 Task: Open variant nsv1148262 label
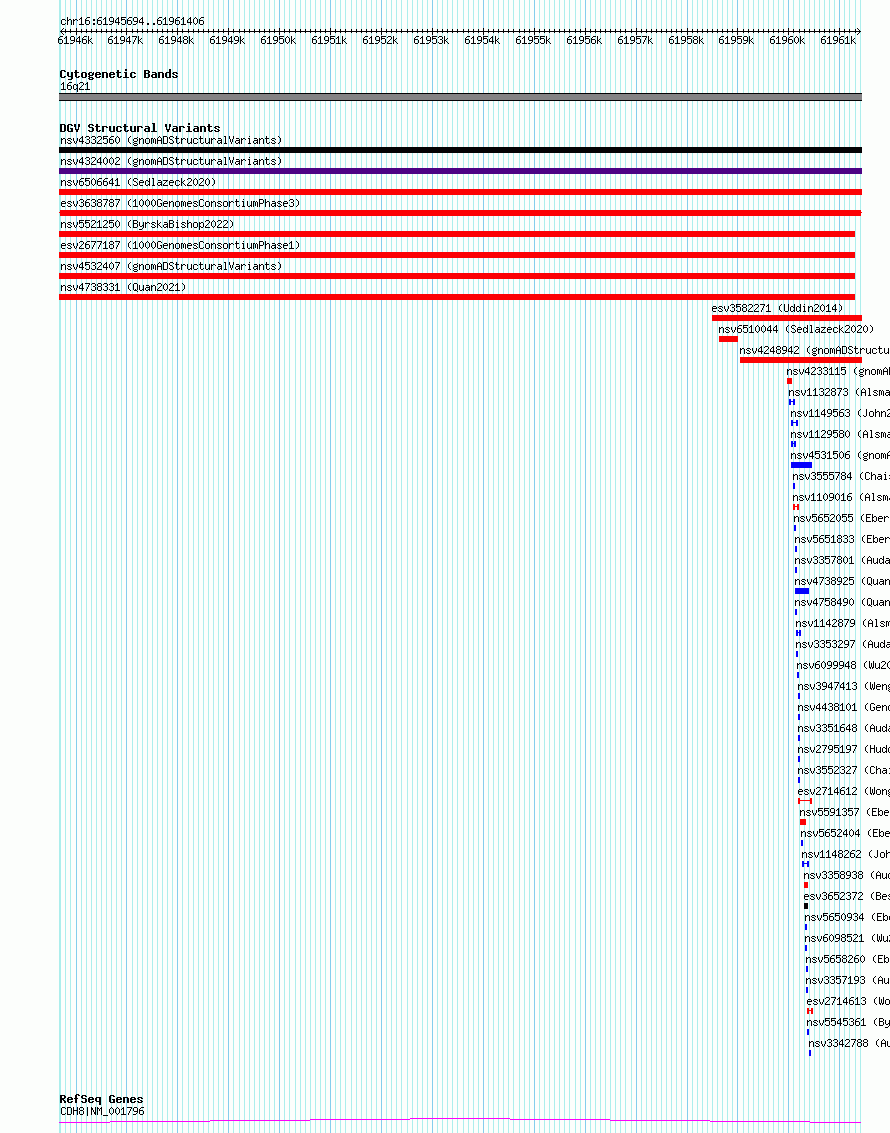coord(846,853)
